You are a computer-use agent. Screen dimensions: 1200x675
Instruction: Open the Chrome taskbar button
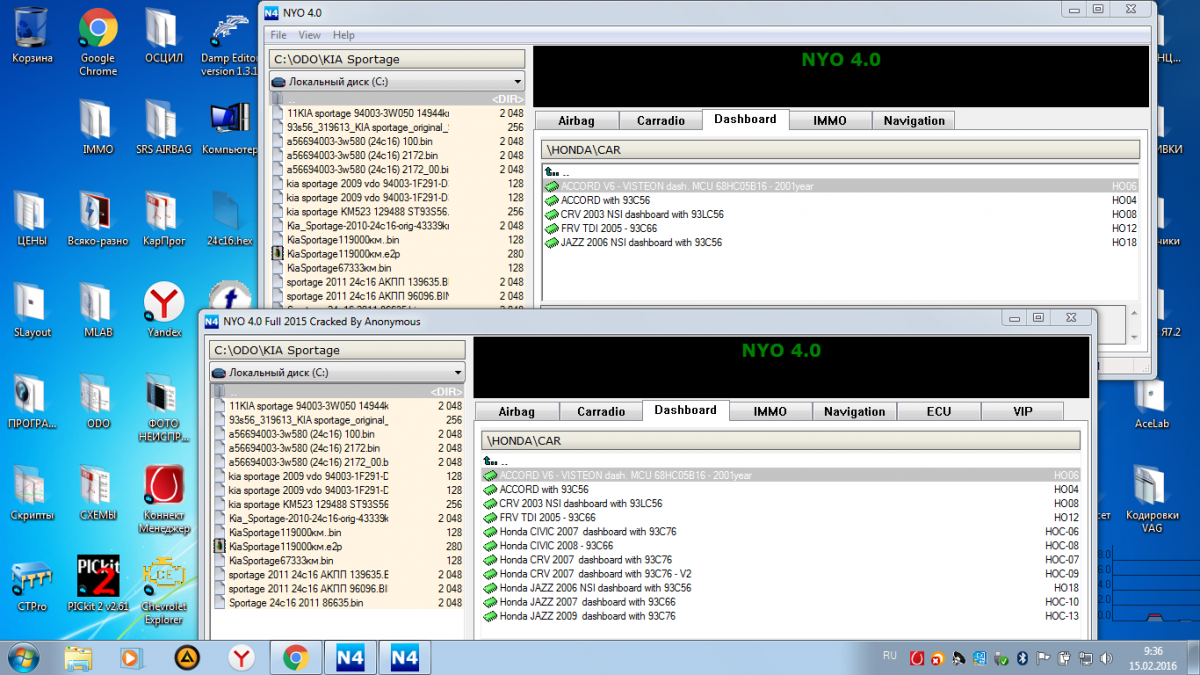(294, 657)
